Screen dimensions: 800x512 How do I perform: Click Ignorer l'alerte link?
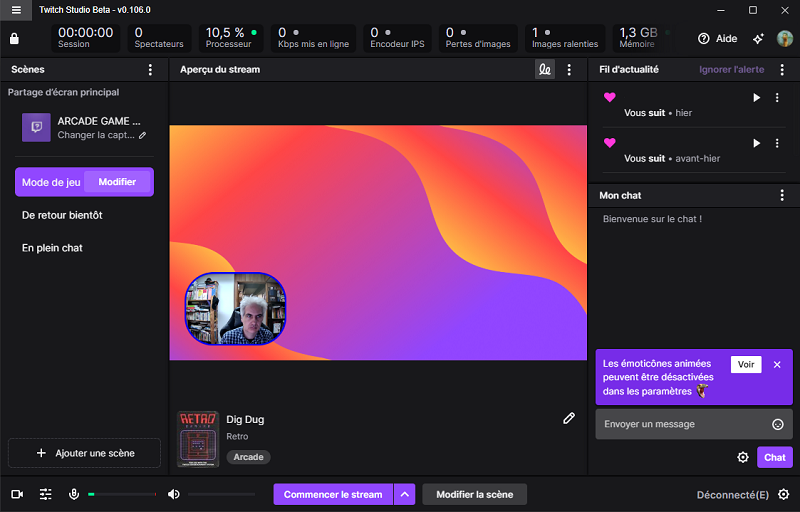733,70
